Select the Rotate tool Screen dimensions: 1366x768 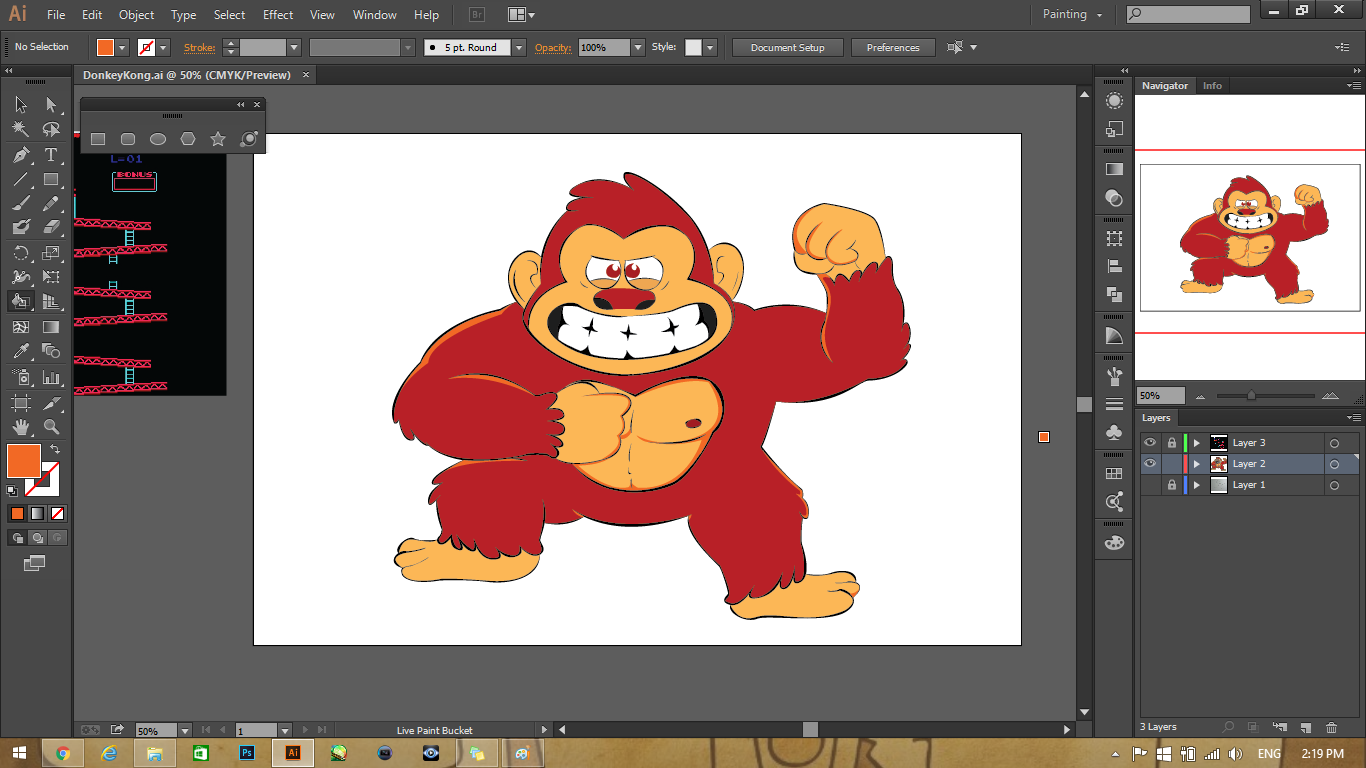tap(21, 253)
